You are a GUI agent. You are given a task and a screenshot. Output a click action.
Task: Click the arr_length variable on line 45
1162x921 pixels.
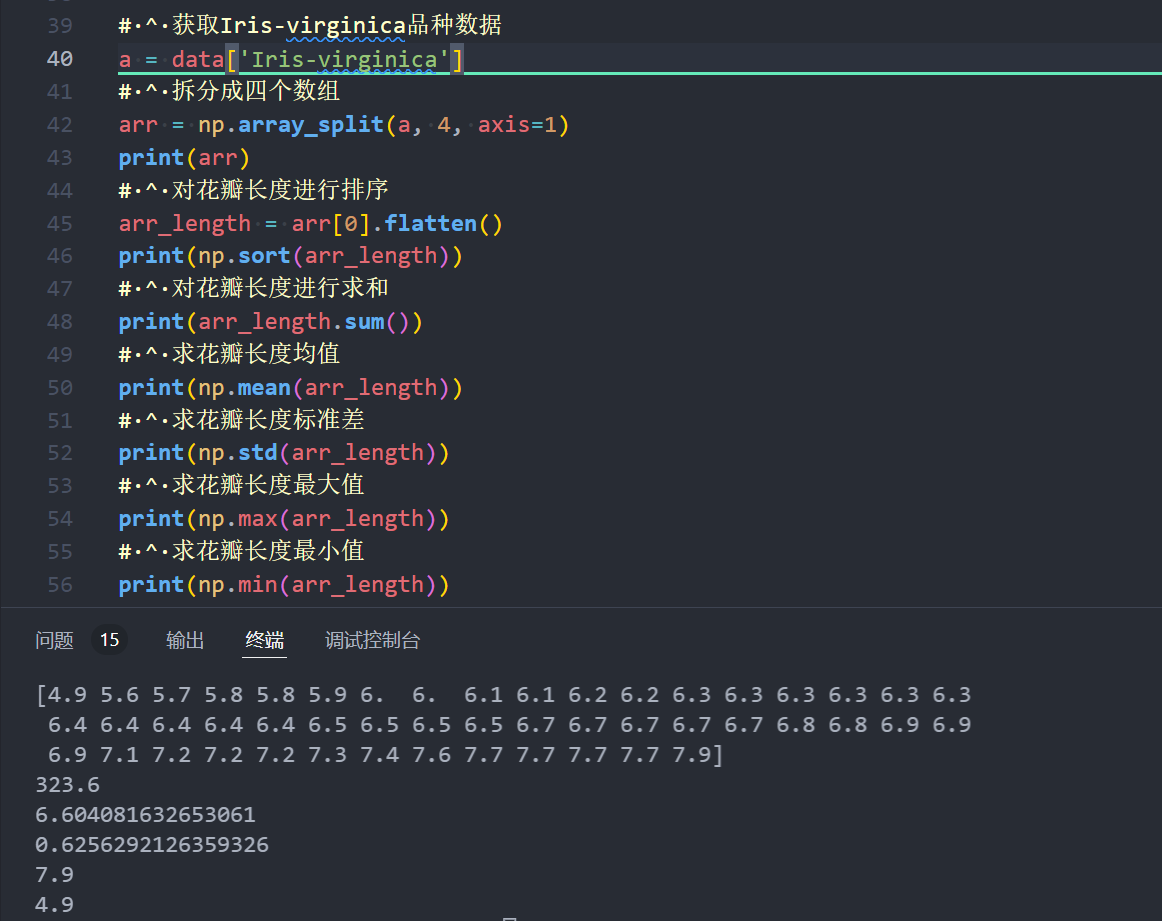click(184, 222)
